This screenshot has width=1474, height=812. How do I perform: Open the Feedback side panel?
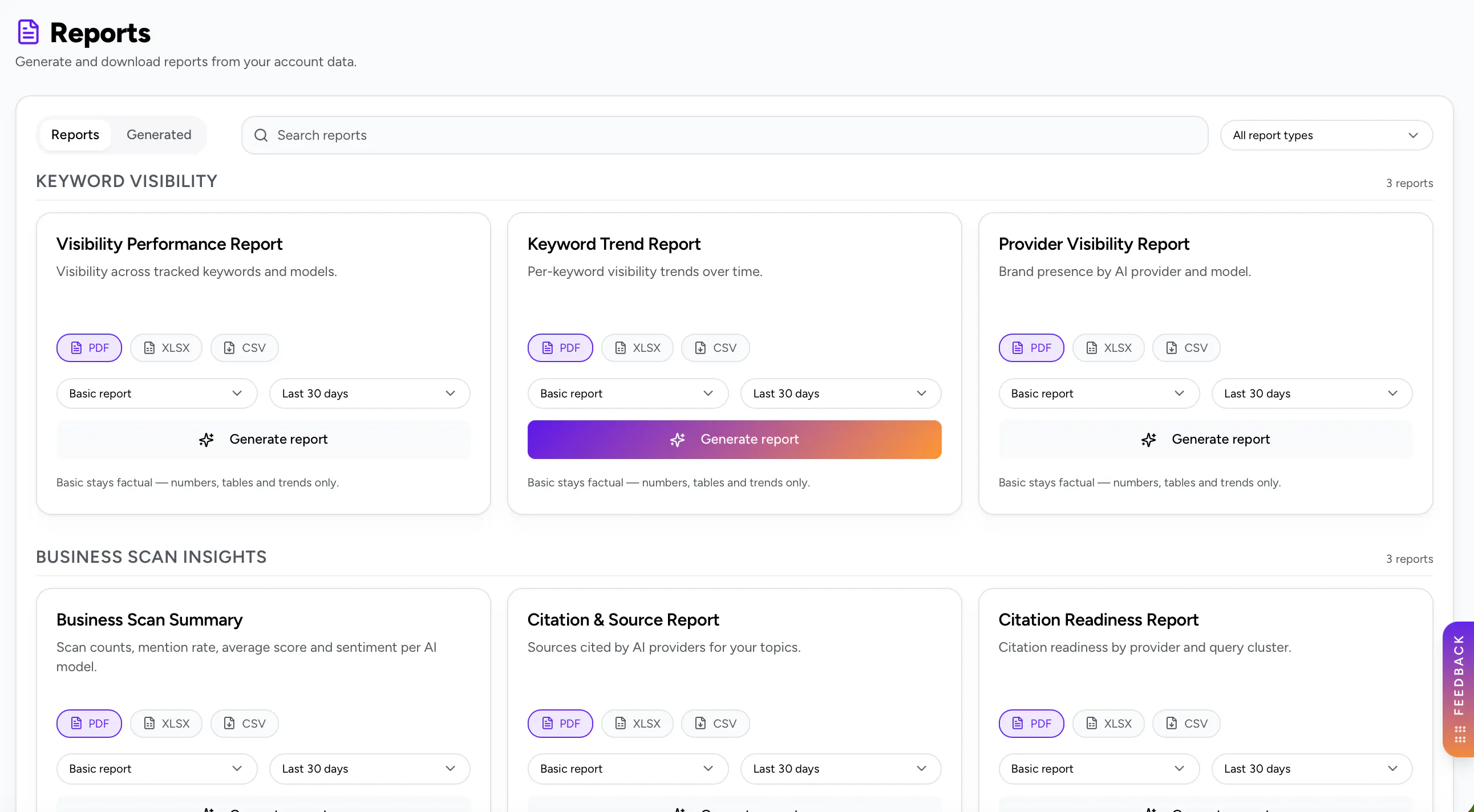click(x=1459, y=689)
